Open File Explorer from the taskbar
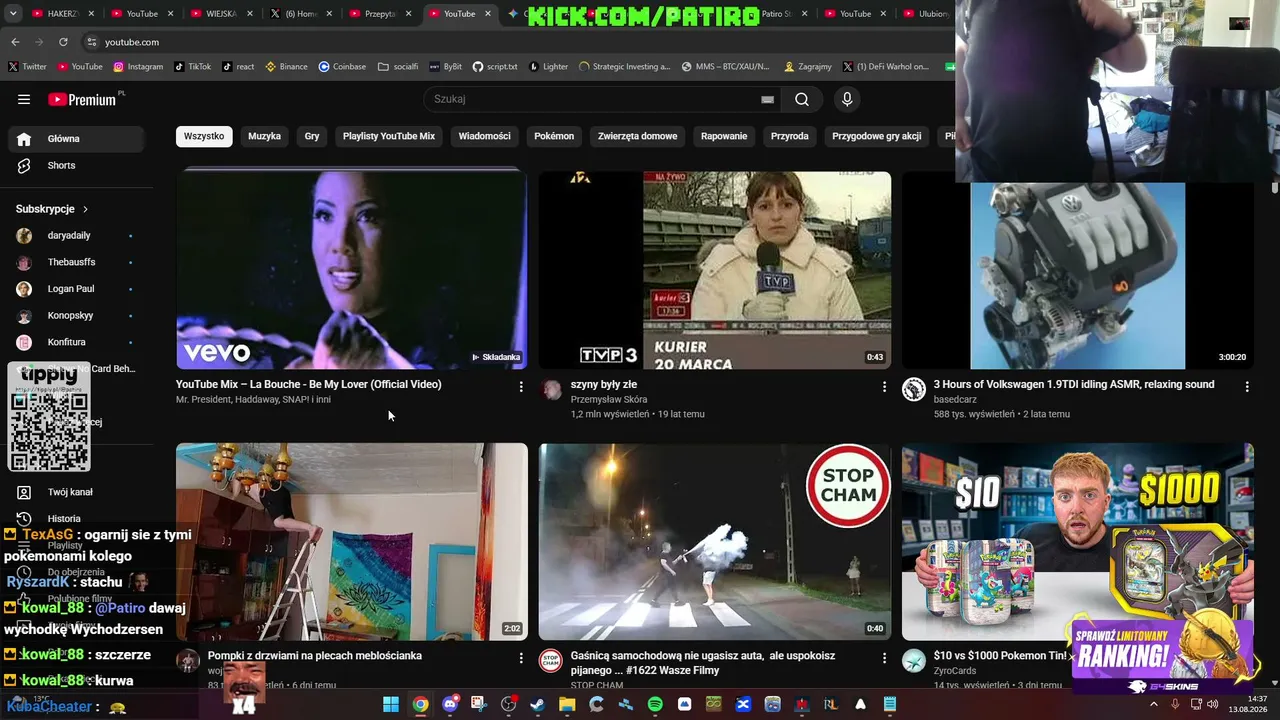 [x=567, y=704]
